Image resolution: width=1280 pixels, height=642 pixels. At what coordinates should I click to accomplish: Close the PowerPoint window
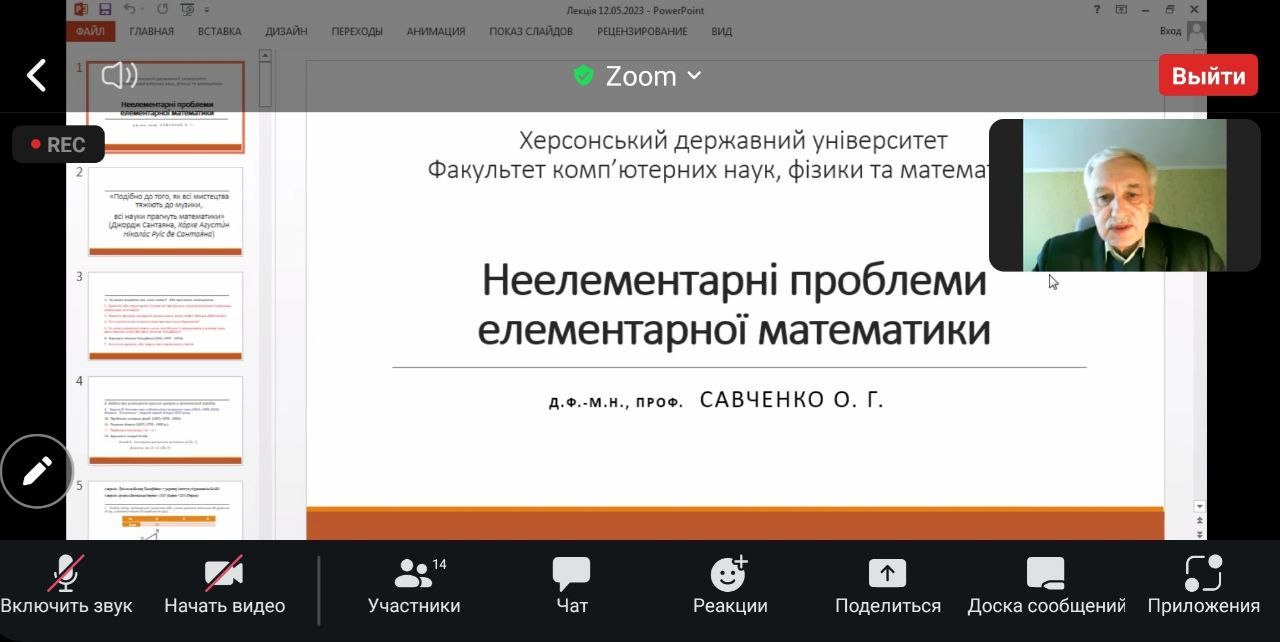point(1194,10)
